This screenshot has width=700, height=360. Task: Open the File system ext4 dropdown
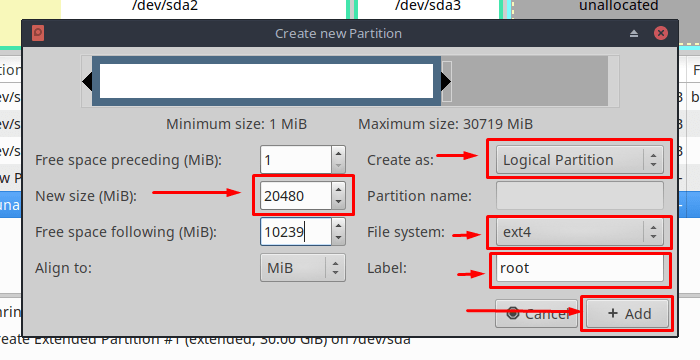pos(579,232)
